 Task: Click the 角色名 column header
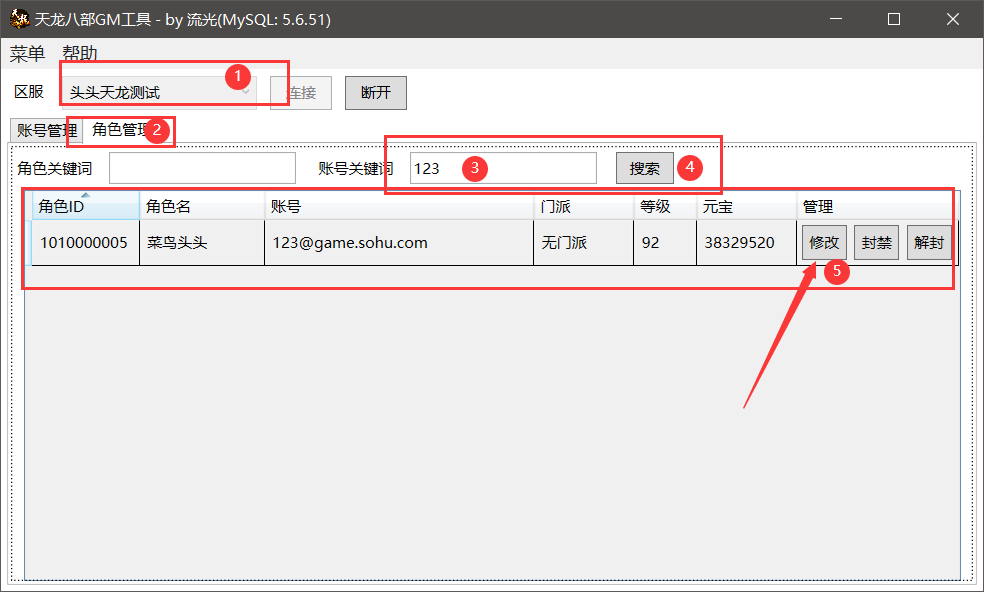[x=202, y=206]
